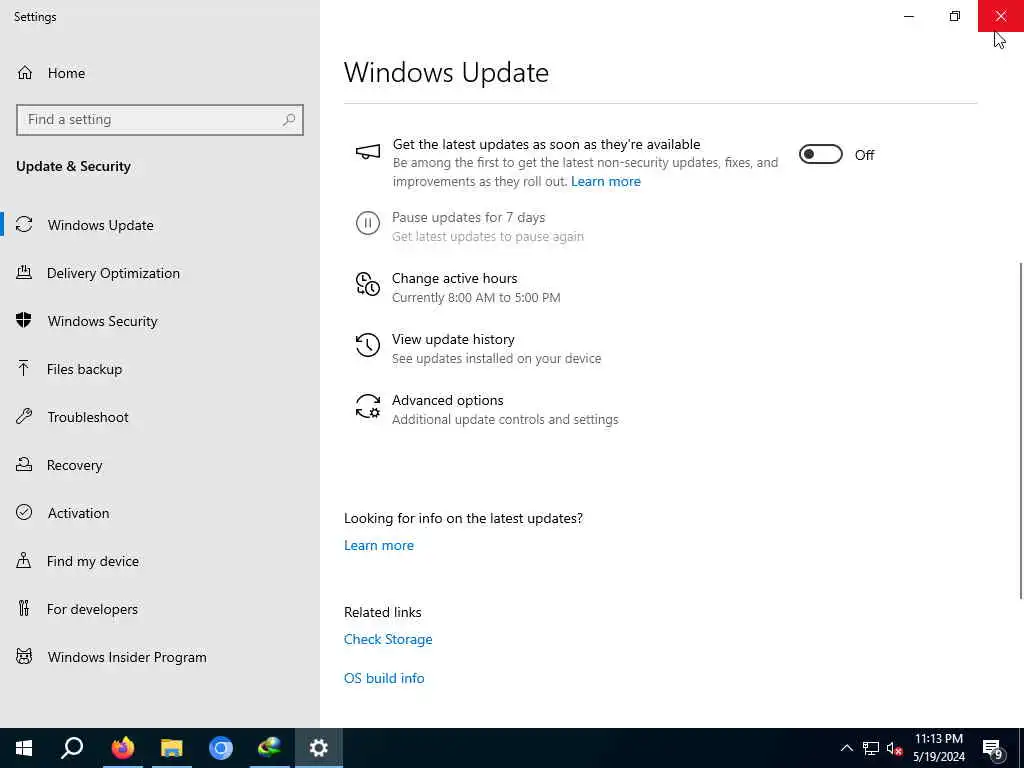Open Delivery Optimization page
Viewport: 1024px width, 768px height.
point(160,273)
